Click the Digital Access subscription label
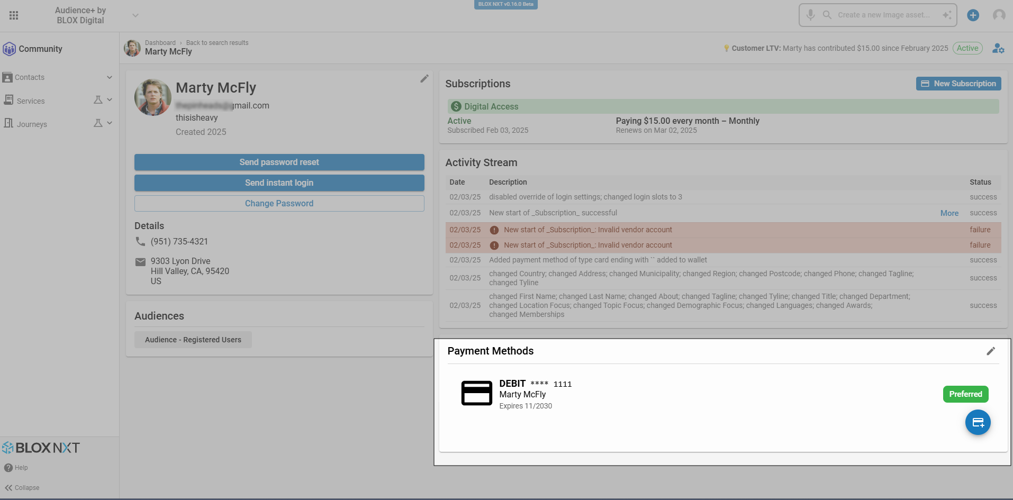Image resolution: width=1013 pixels, height=500 pixels. click(491, 107)
